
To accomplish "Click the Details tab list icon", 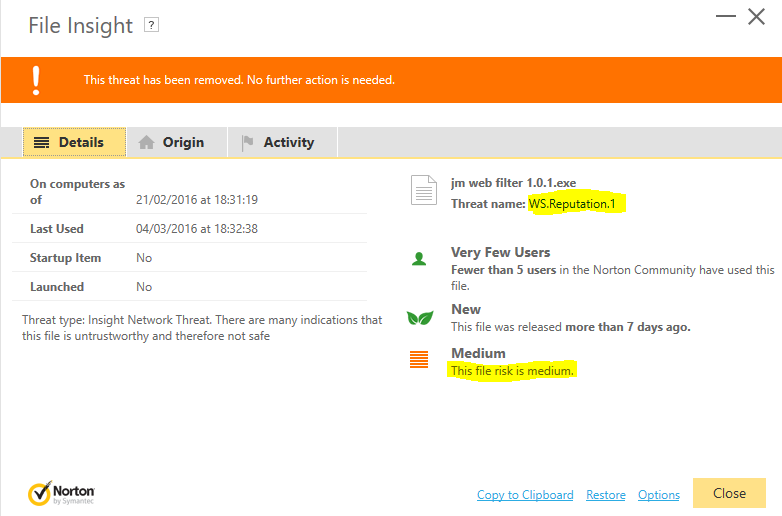I will [x=41, y=143].
